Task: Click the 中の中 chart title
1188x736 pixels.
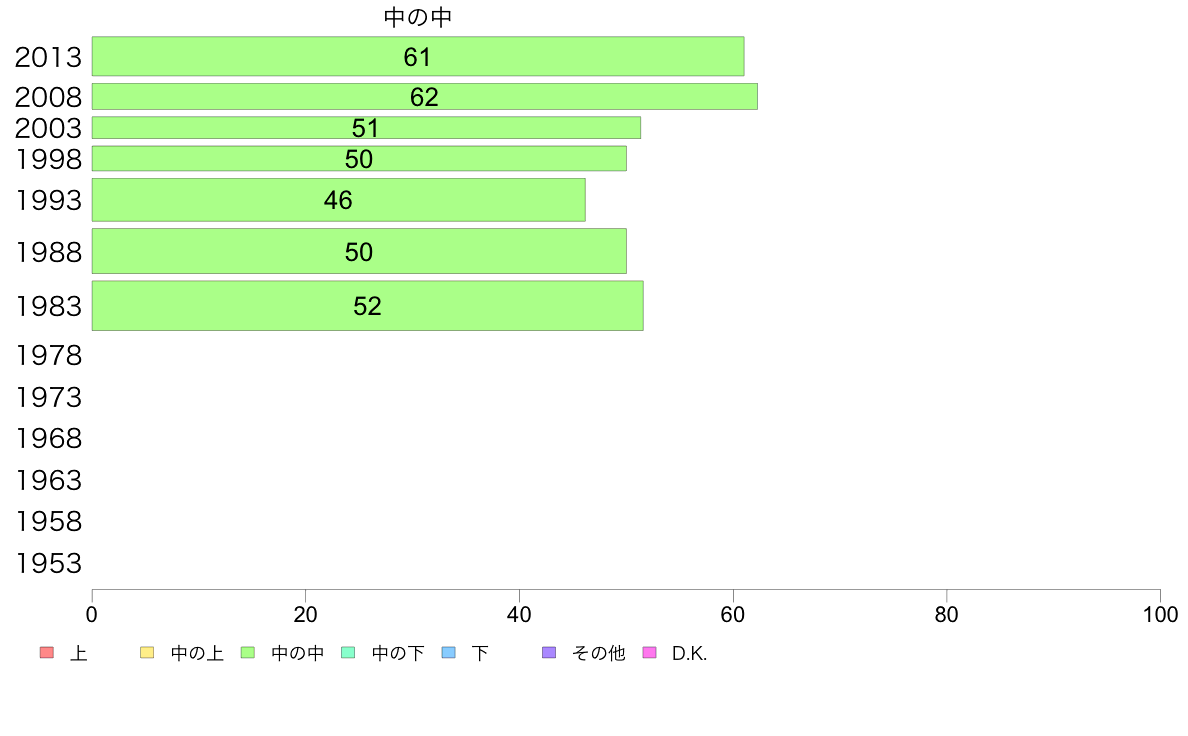Action: point(417,17)
